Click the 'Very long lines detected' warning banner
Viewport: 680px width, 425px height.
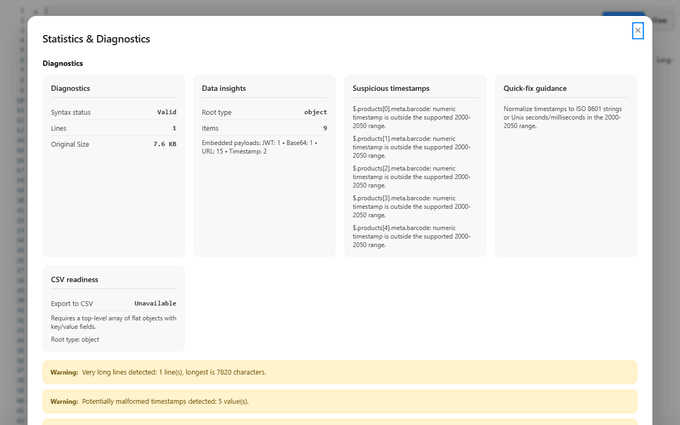[340, 372]
